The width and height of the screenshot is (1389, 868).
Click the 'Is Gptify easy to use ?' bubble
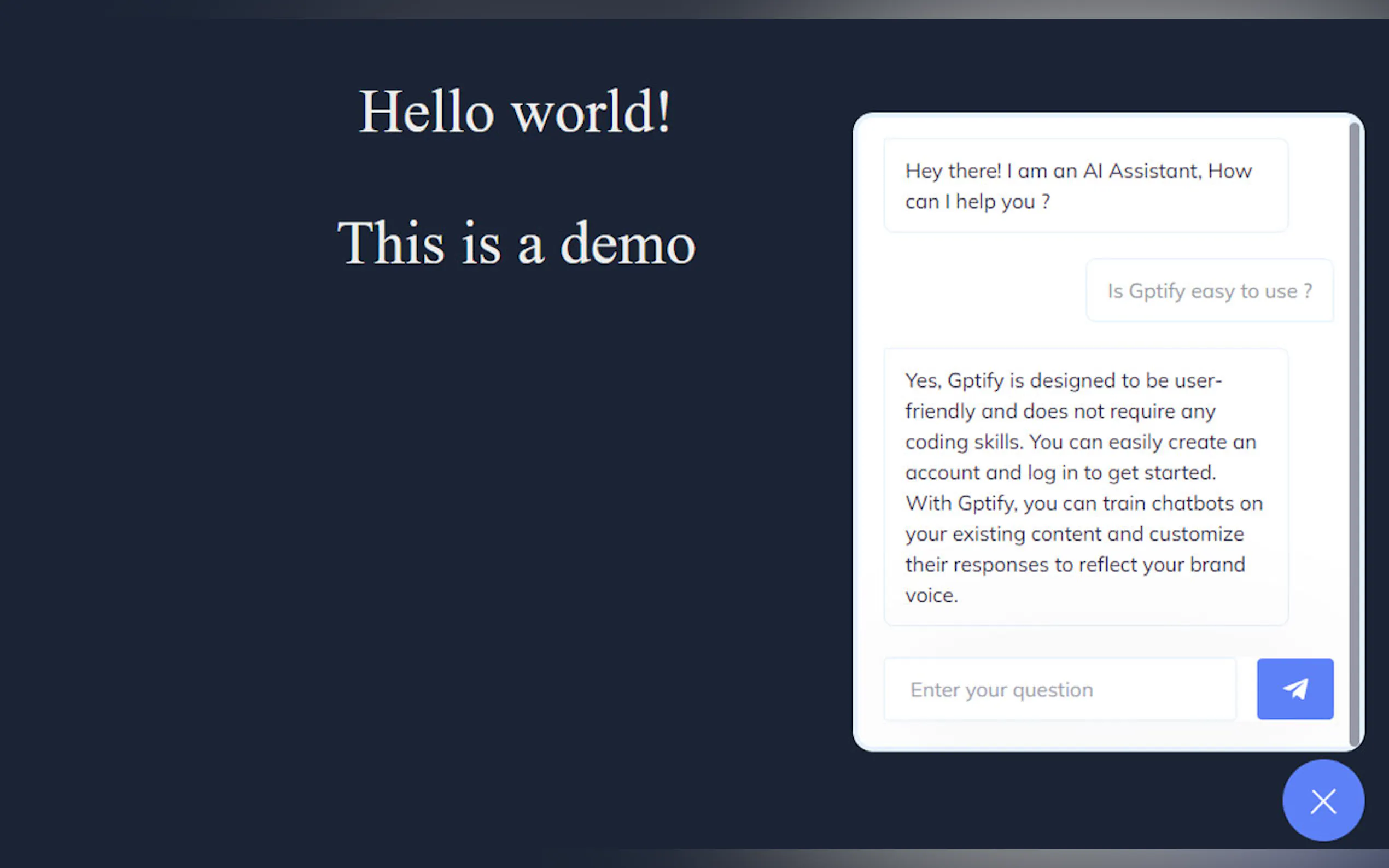coord(1209,291)
